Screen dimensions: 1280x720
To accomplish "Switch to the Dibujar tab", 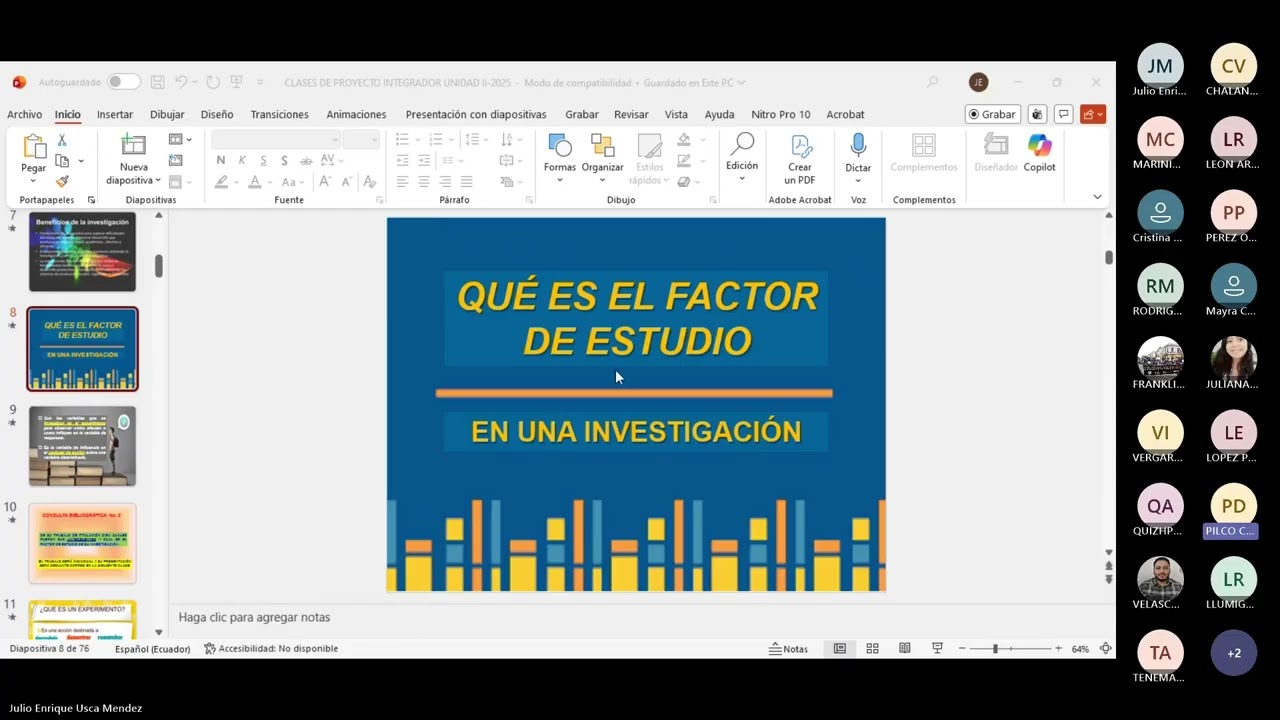I will tap(167, 114).
